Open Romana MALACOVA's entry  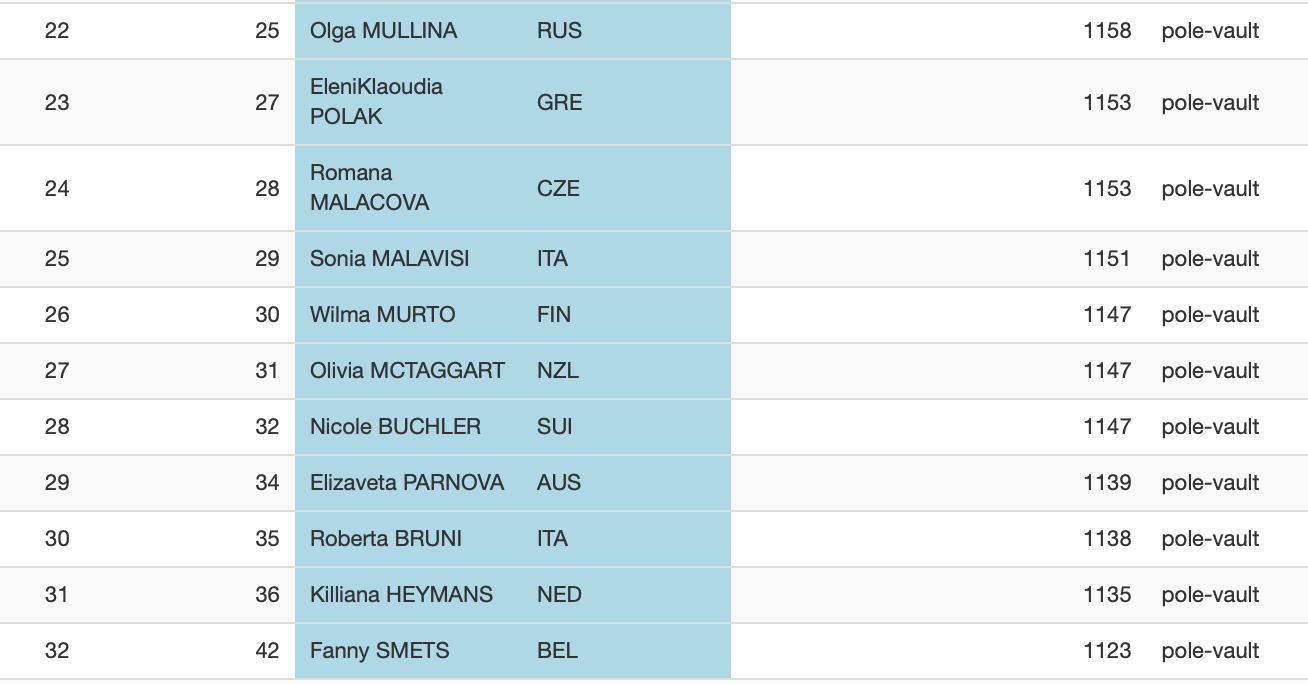pyautogui.click(x=369, y=188)
